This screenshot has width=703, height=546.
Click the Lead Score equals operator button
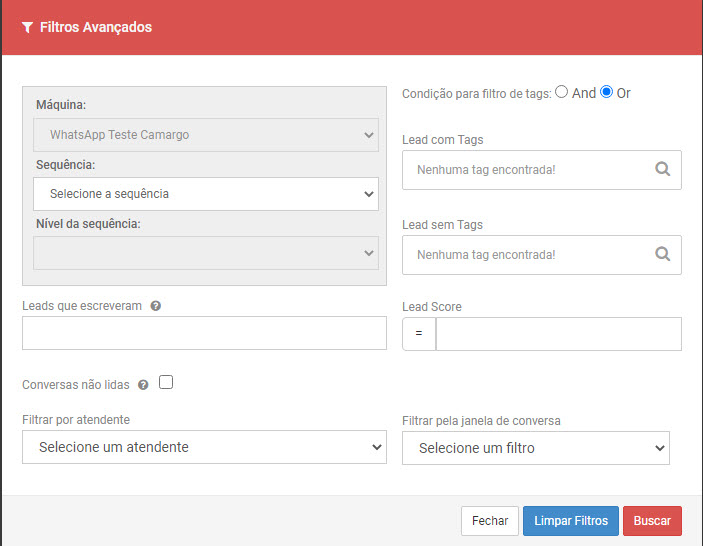point(419,334)
